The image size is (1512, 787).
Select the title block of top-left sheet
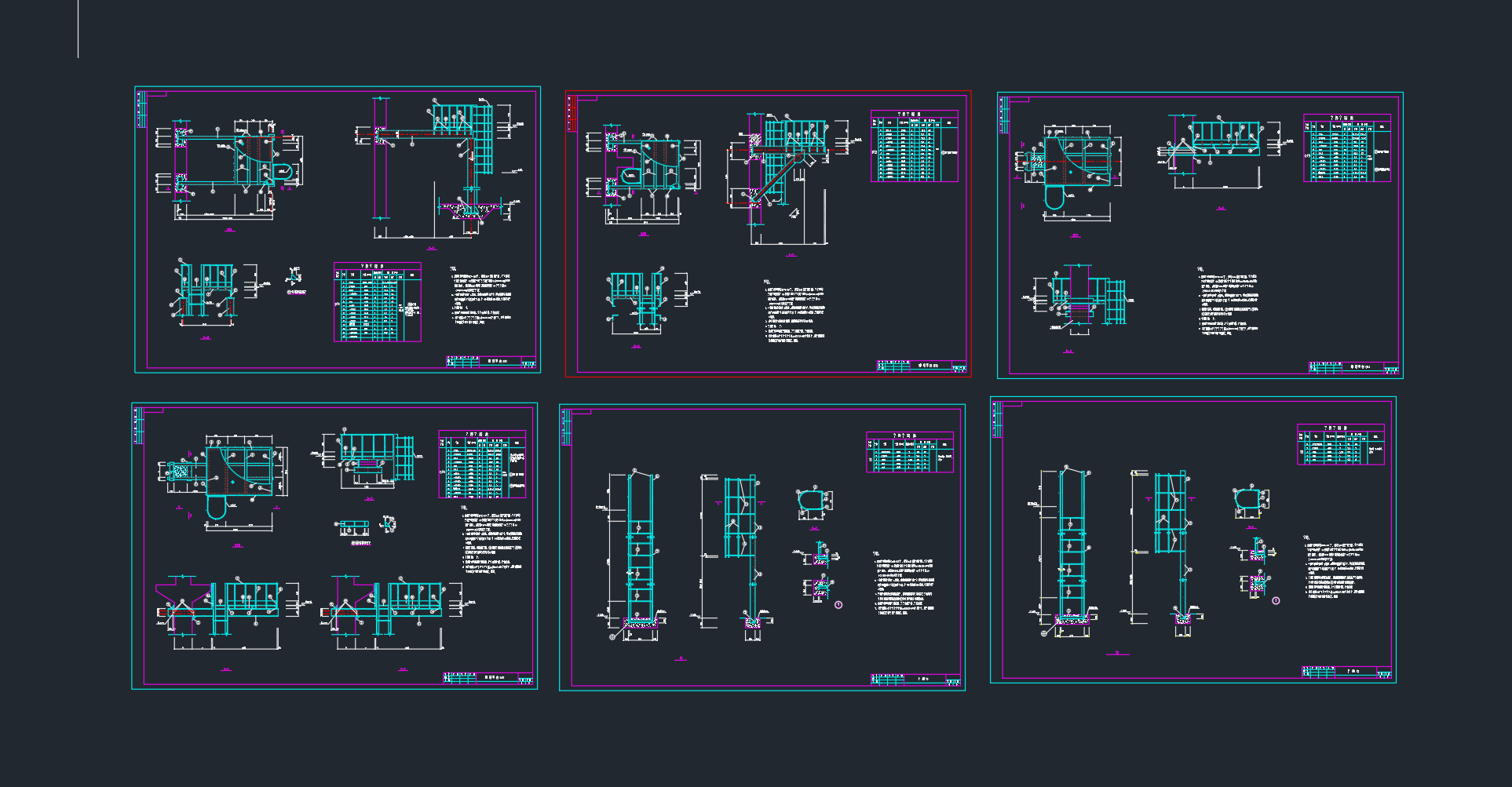491,362
